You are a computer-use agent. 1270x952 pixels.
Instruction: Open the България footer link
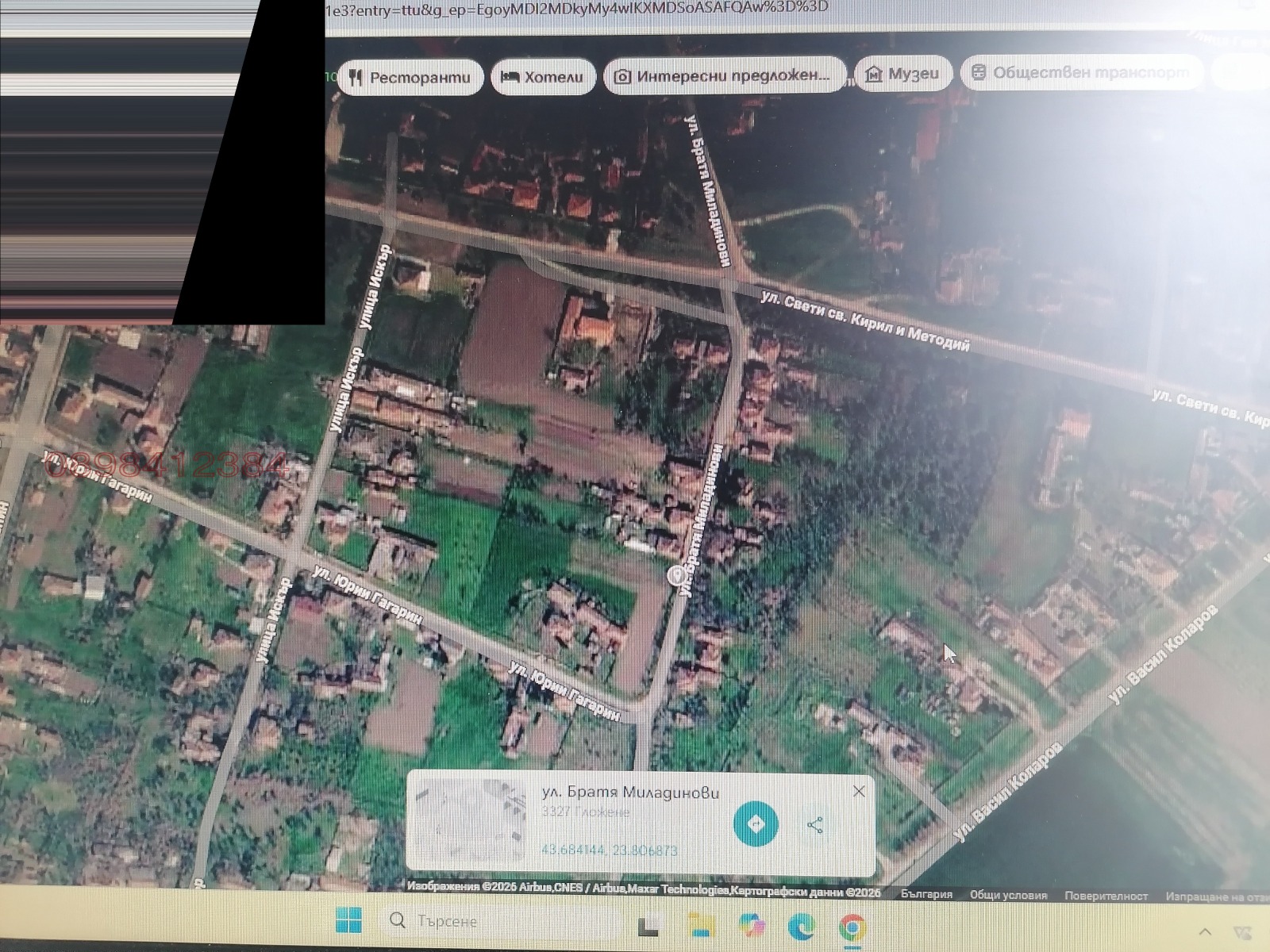pos(926,894)
